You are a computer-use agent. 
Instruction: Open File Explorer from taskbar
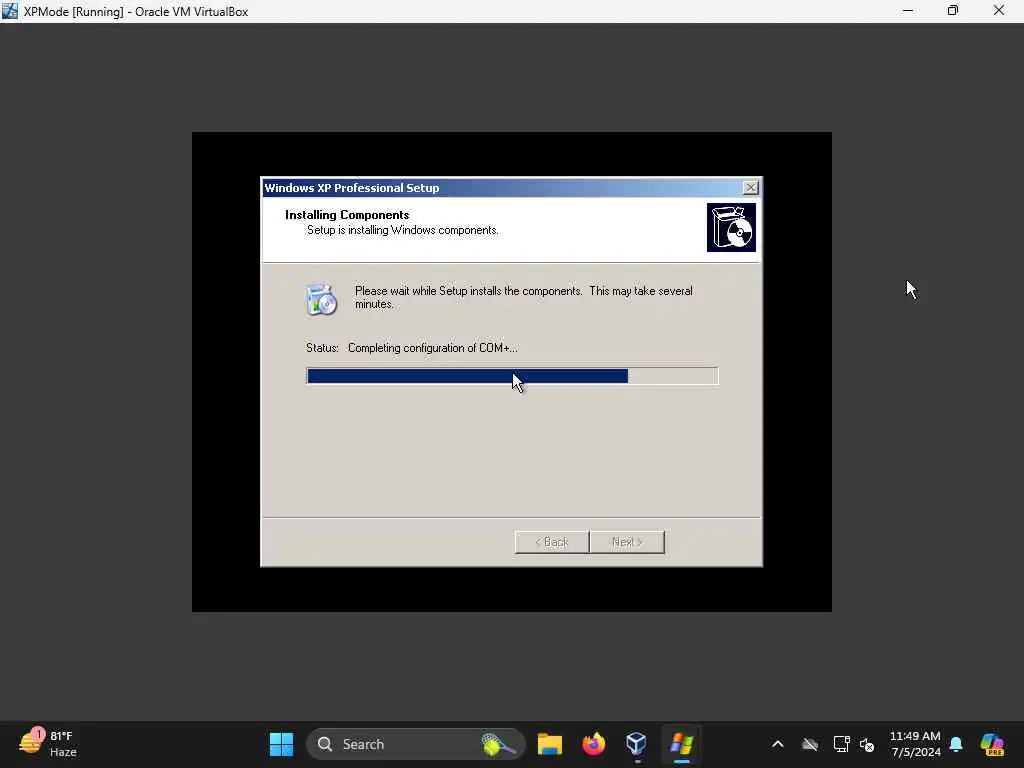[549, 744]
